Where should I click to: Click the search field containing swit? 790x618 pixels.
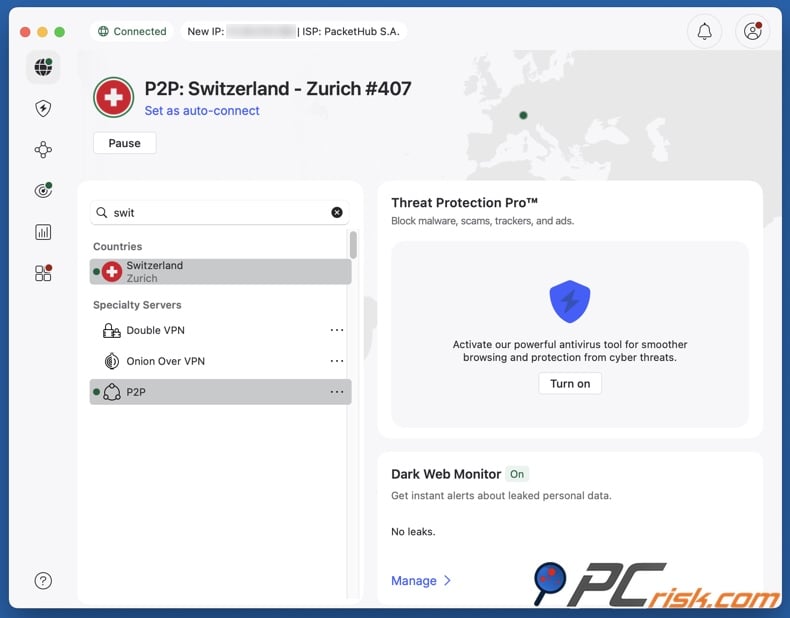219,213
